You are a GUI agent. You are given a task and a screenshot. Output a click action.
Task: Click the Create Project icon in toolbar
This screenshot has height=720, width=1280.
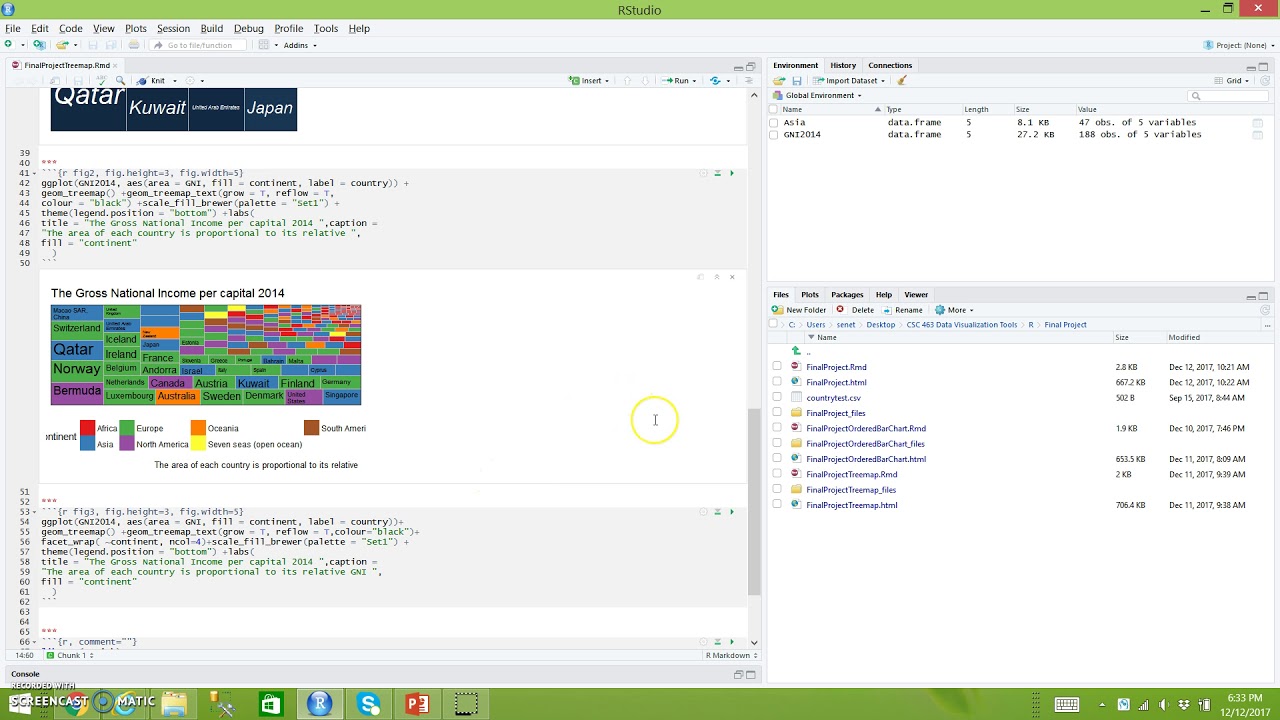39,45
